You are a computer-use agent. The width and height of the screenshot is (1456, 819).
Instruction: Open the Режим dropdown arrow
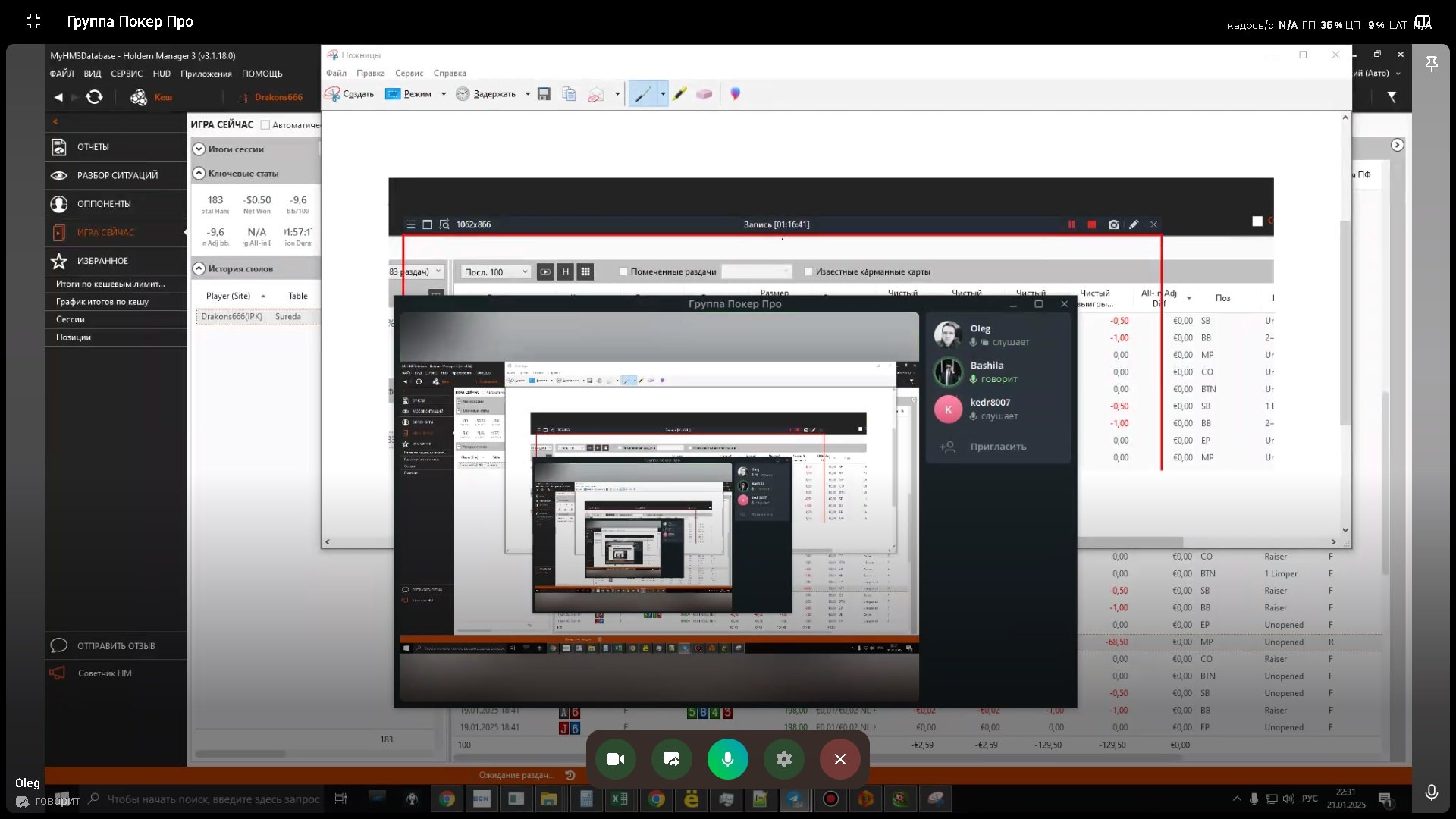[x=444, y=94]
